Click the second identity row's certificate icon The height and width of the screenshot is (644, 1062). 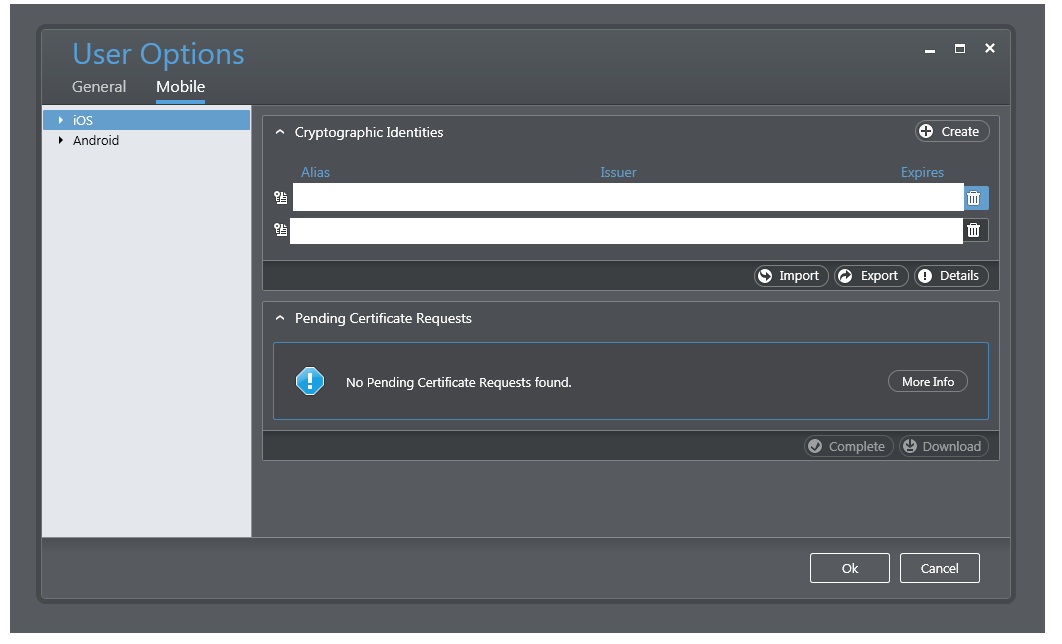[x=280, y=230]
